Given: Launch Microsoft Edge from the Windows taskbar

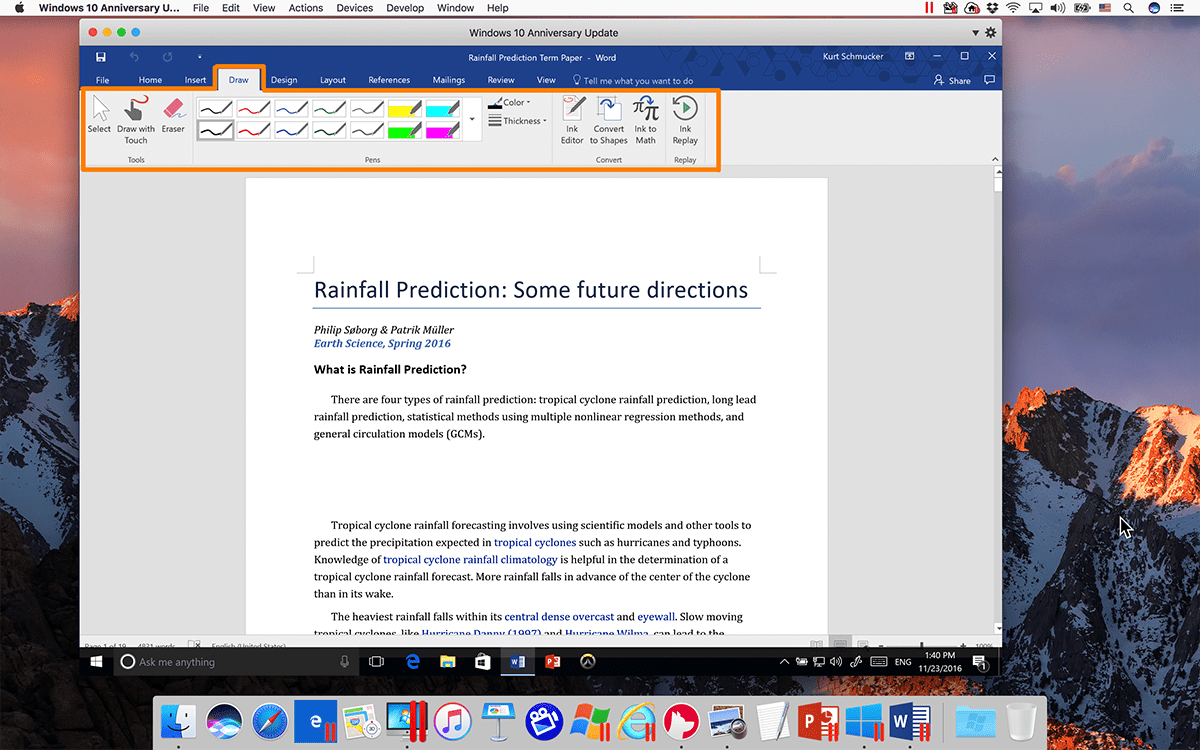Looking at the screenshot, I should pyautogui.click(x=412, y=662).
